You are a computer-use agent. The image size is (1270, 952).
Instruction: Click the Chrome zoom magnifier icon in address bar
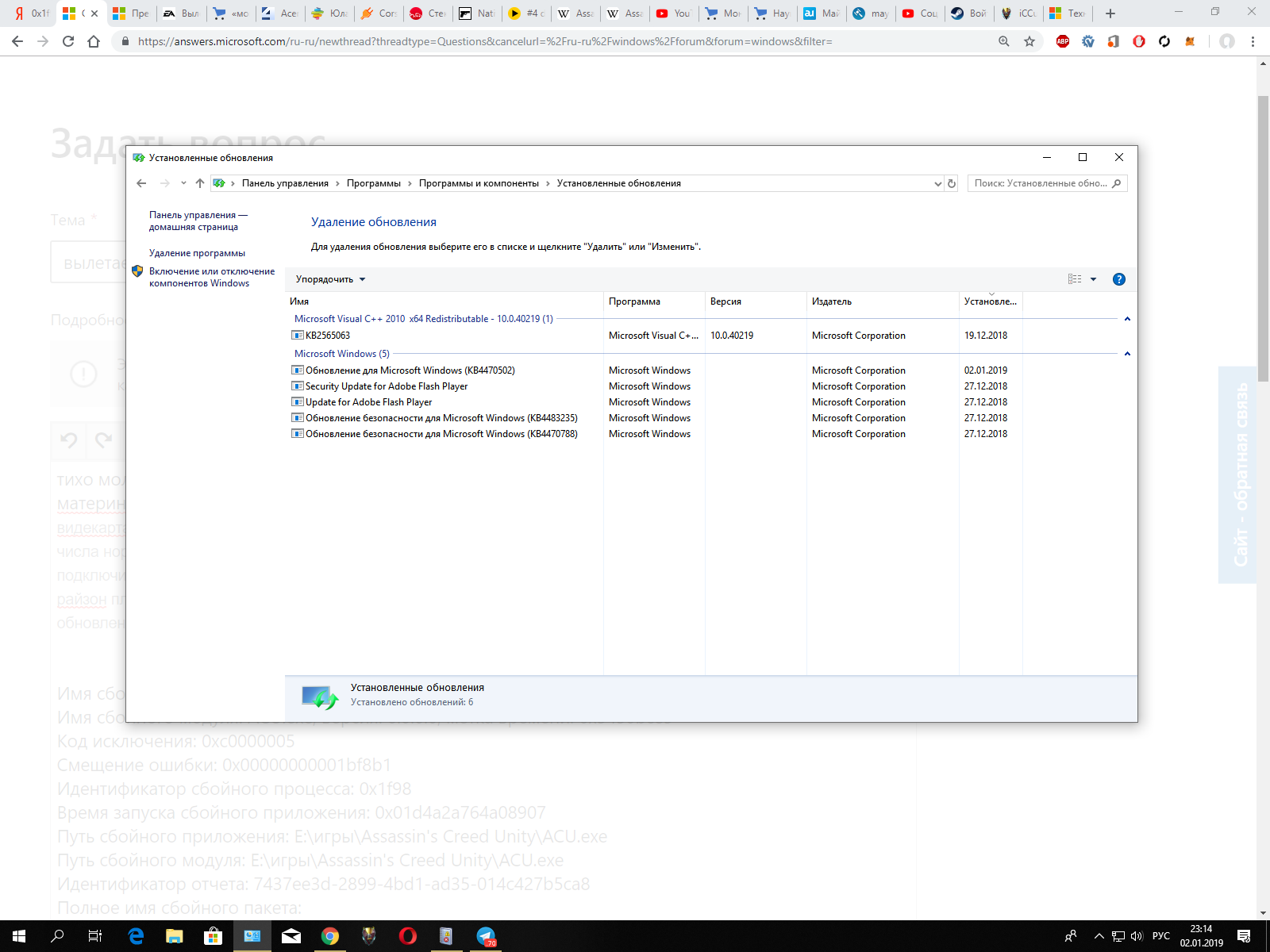click(1004, 41)
